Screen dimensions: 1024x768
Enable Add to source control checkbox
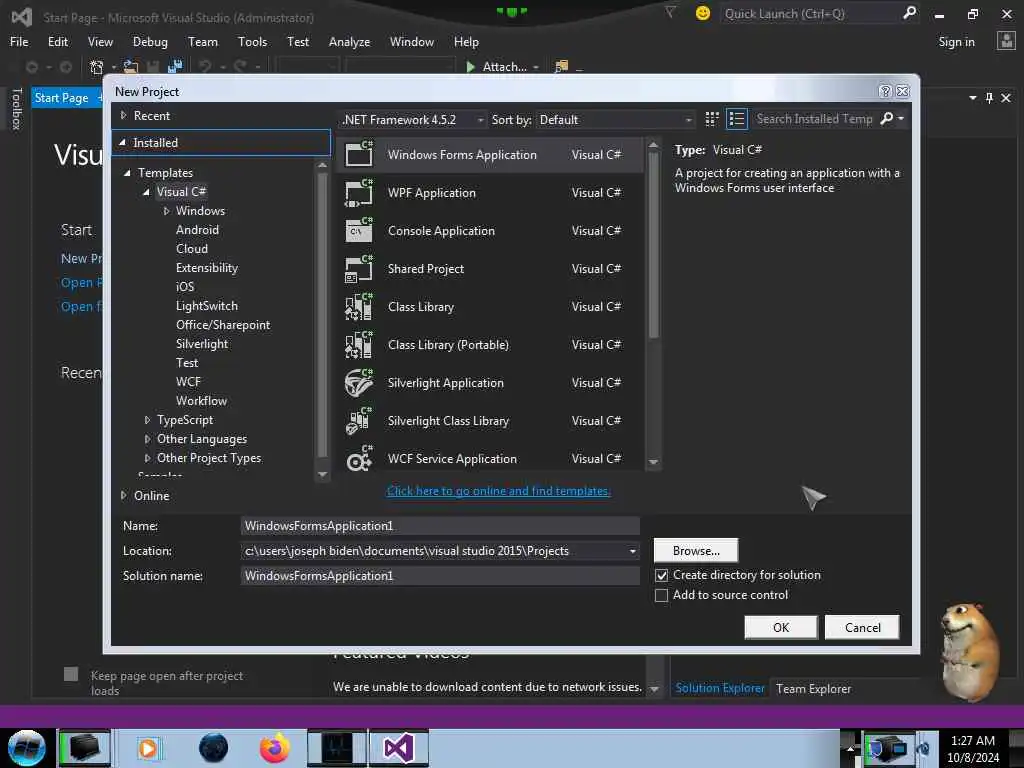click(x=662, y=596)
